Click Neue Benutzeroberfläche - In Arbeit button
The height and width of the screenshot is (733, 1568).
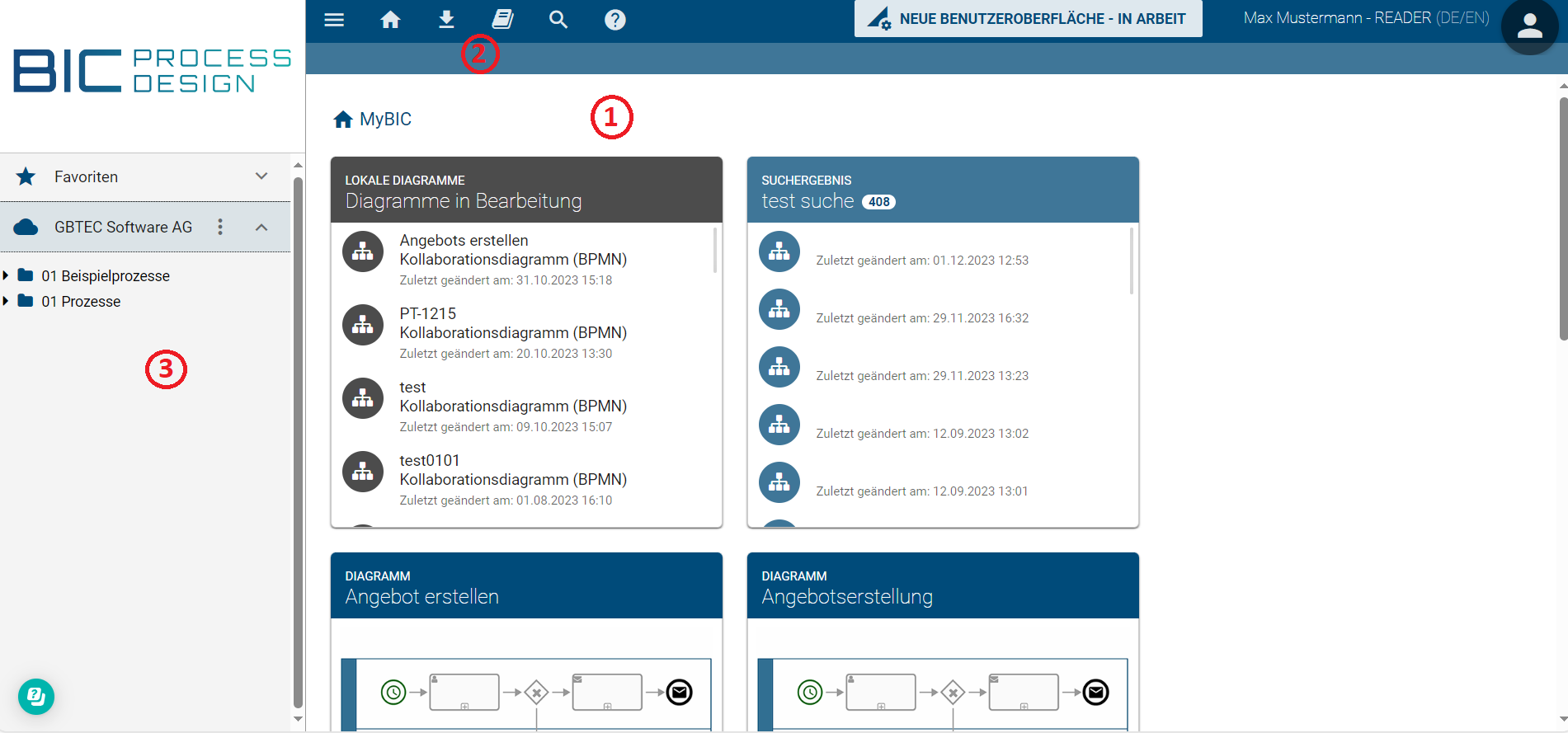click(1028, 19)
